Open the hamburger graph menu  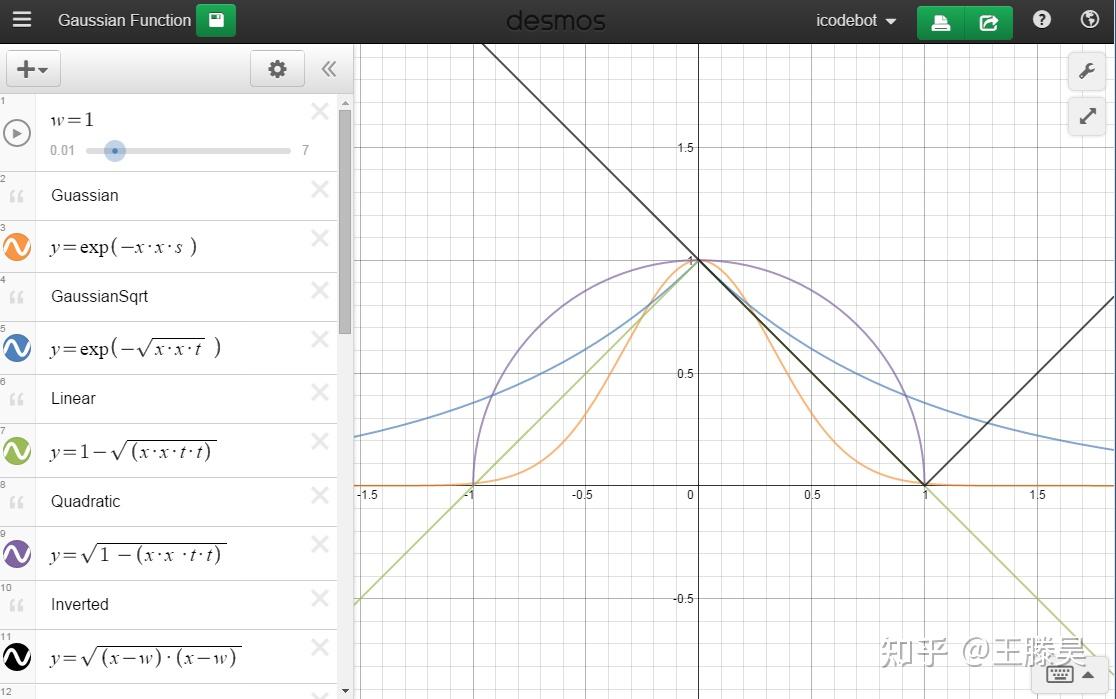[x=22, y=19]
